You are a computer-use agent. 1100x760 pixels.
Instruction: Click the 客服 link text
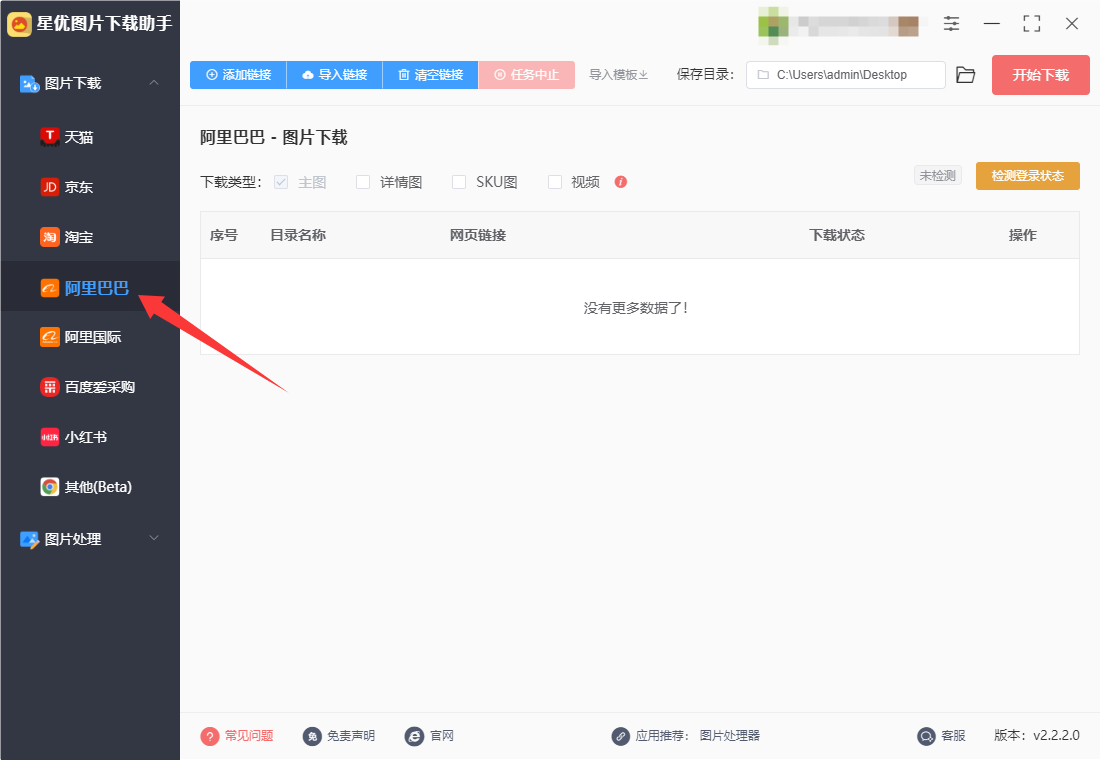click(x=953, y=735)
